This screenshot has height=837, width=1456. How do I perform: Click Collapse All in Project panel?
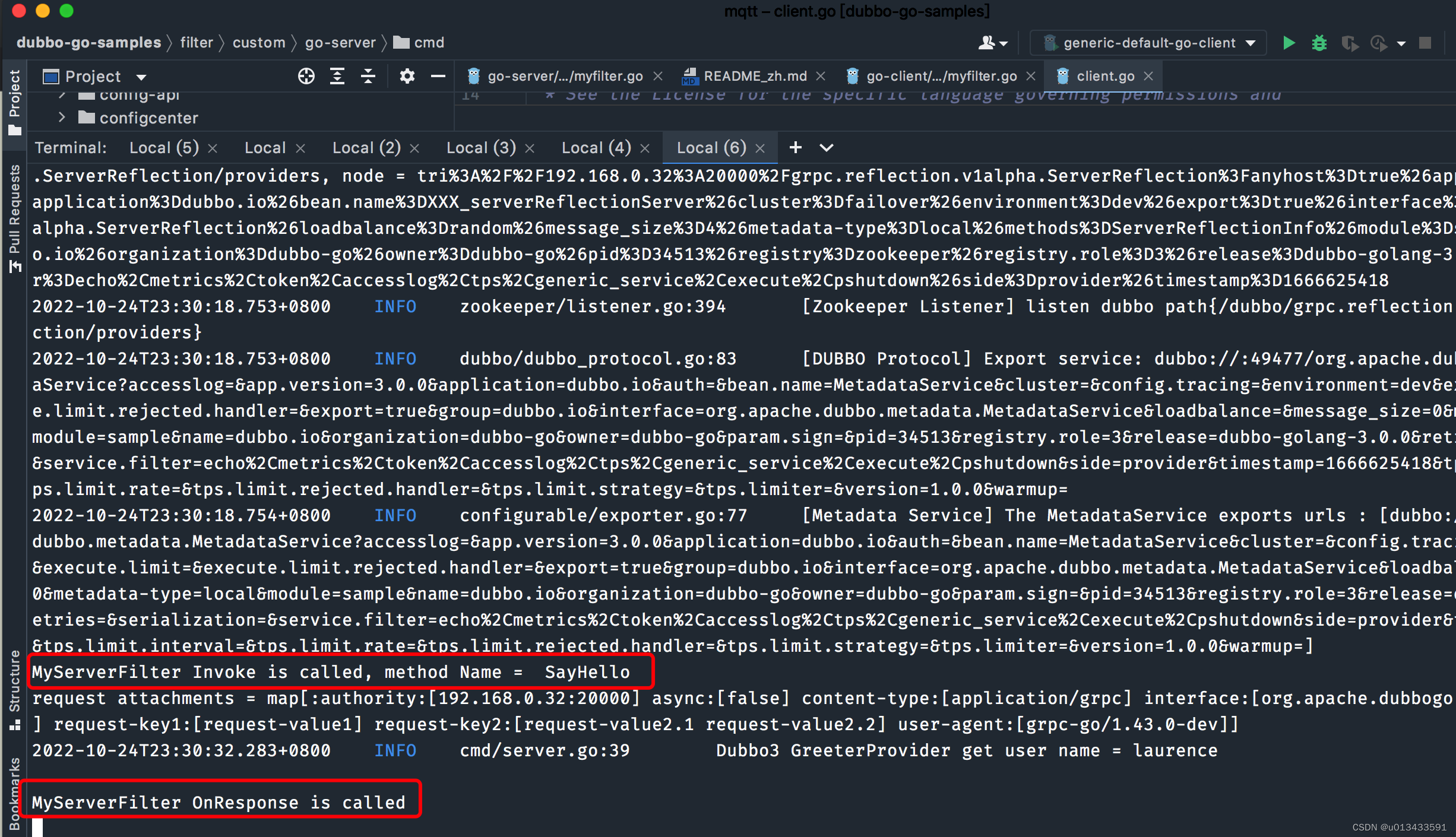coord(368,77)
